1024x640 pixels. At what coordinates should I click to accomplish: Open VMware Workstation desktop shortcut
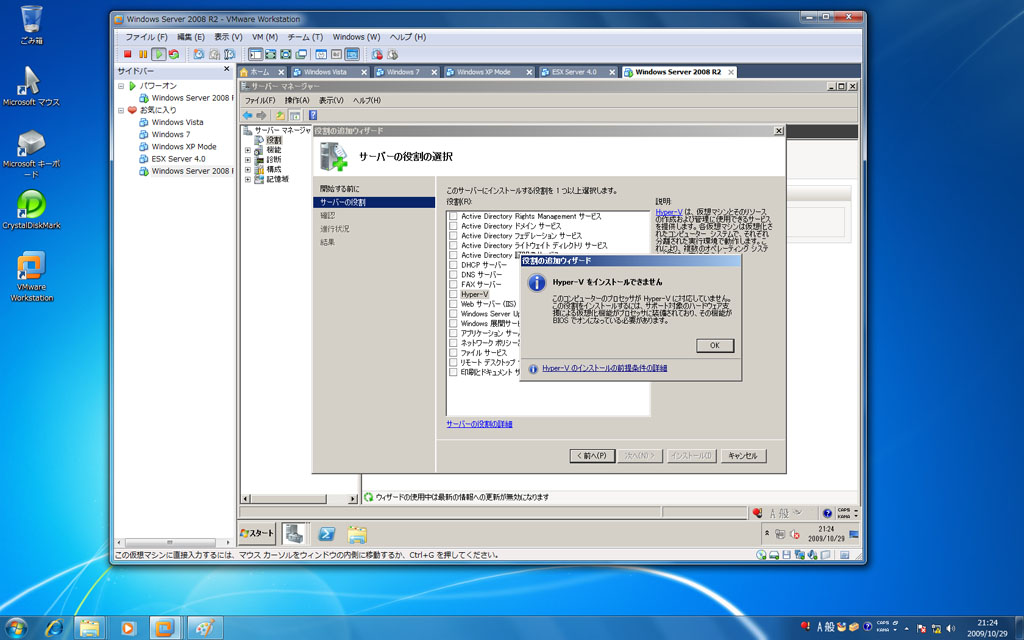click(31, 276)
